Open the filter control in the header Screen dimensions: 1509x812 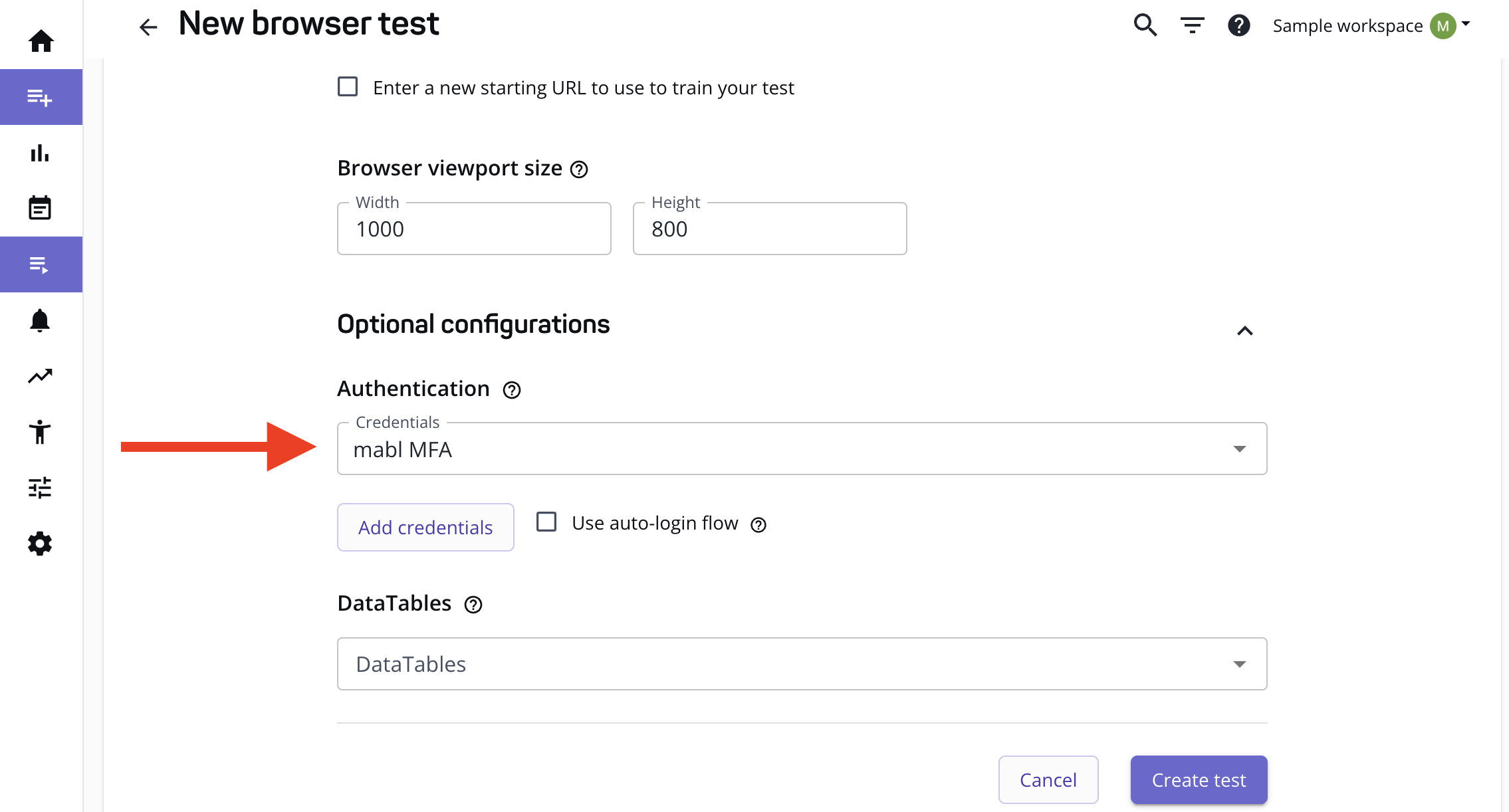point(1191,25)
